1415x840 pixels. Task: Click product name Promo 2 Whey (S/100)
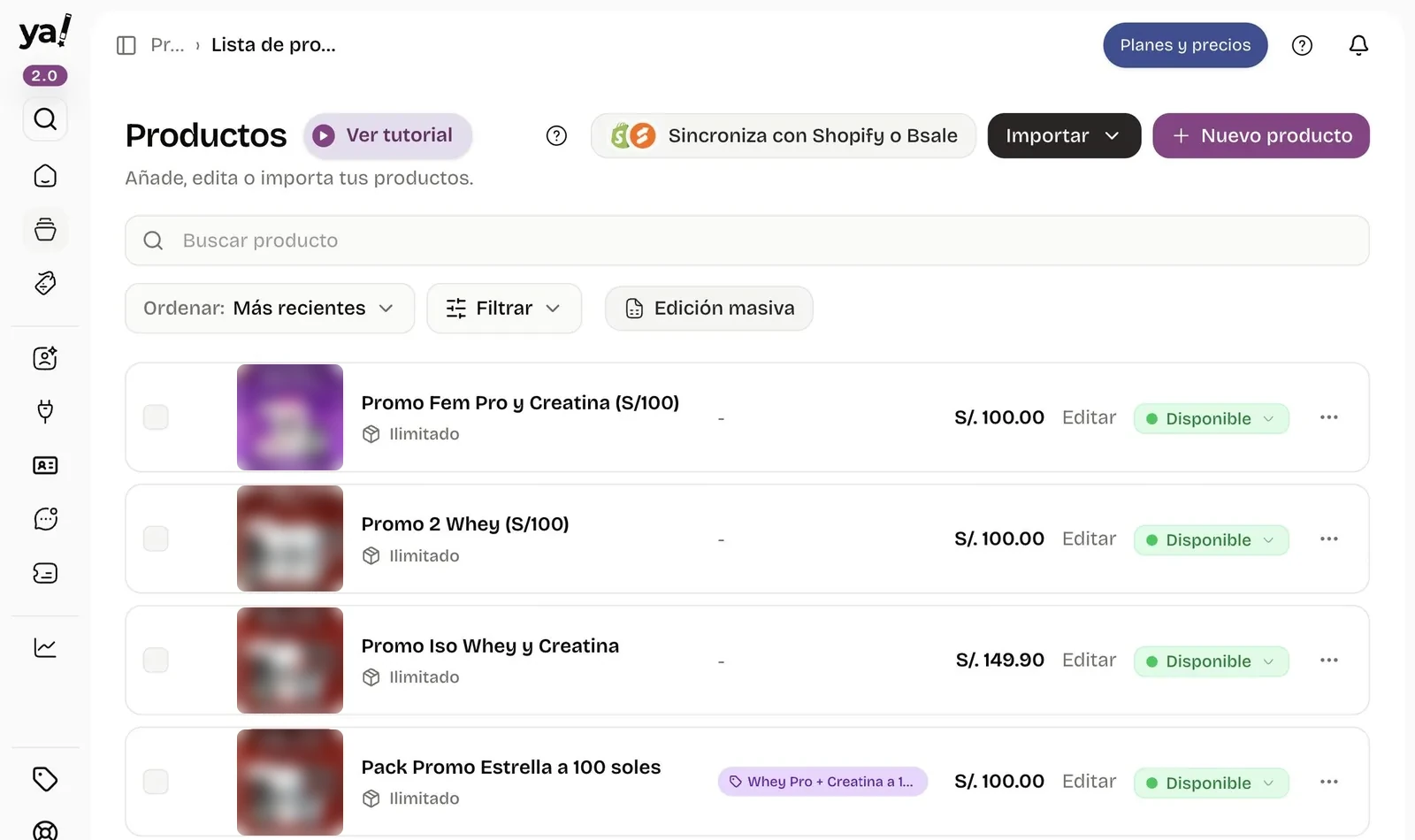click(465, 524)
